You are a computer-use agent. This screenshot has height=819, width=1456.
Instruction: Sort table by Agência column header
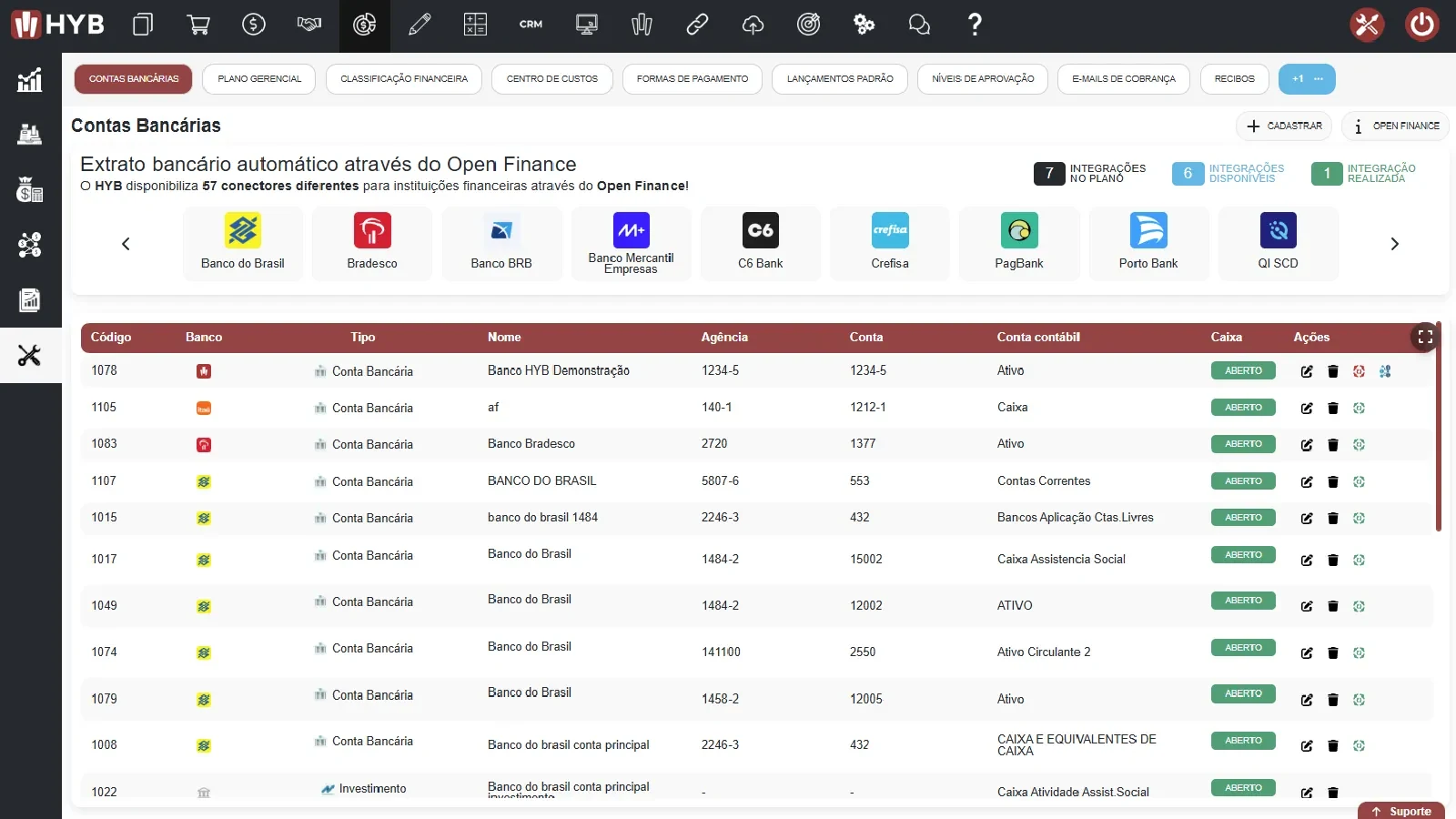(x=724, y=337)
